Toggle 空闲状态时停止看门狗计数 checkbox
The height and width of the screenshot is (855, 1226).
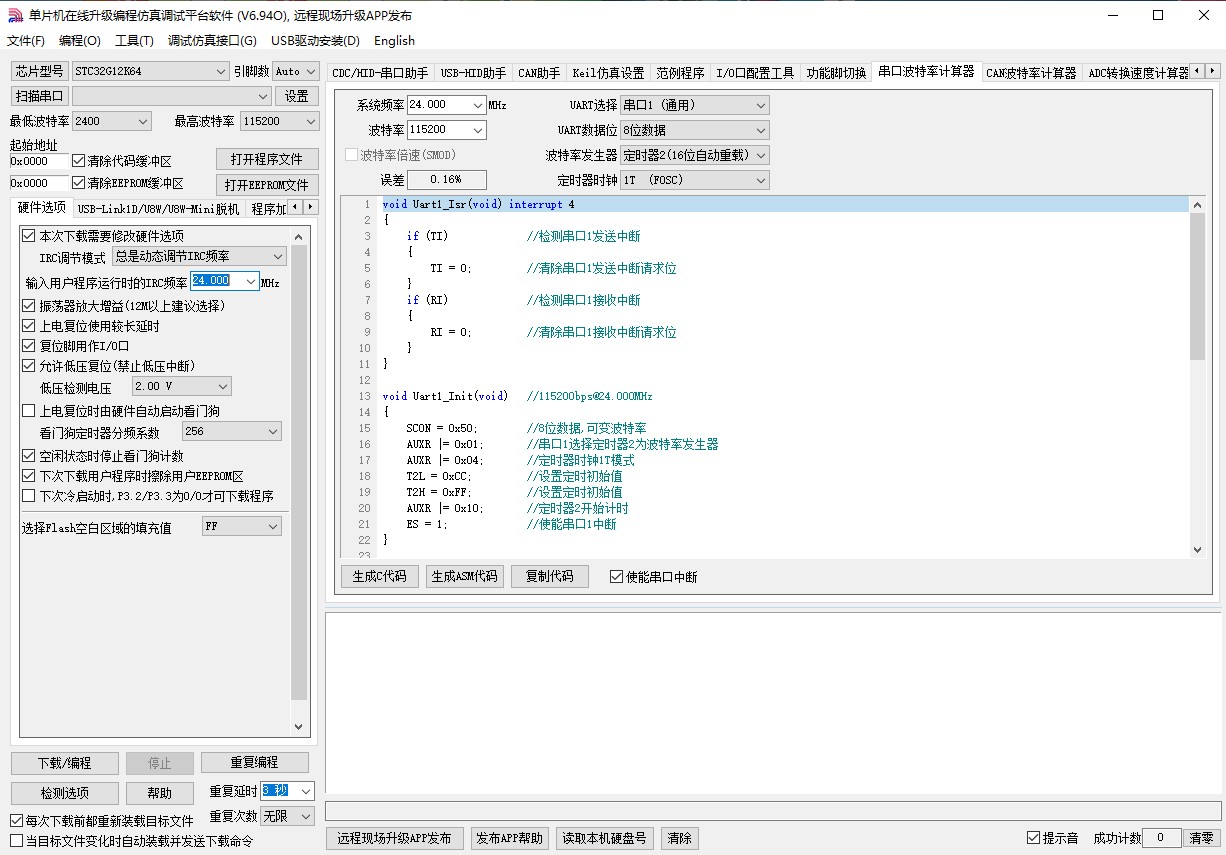(x=29, y=456)
